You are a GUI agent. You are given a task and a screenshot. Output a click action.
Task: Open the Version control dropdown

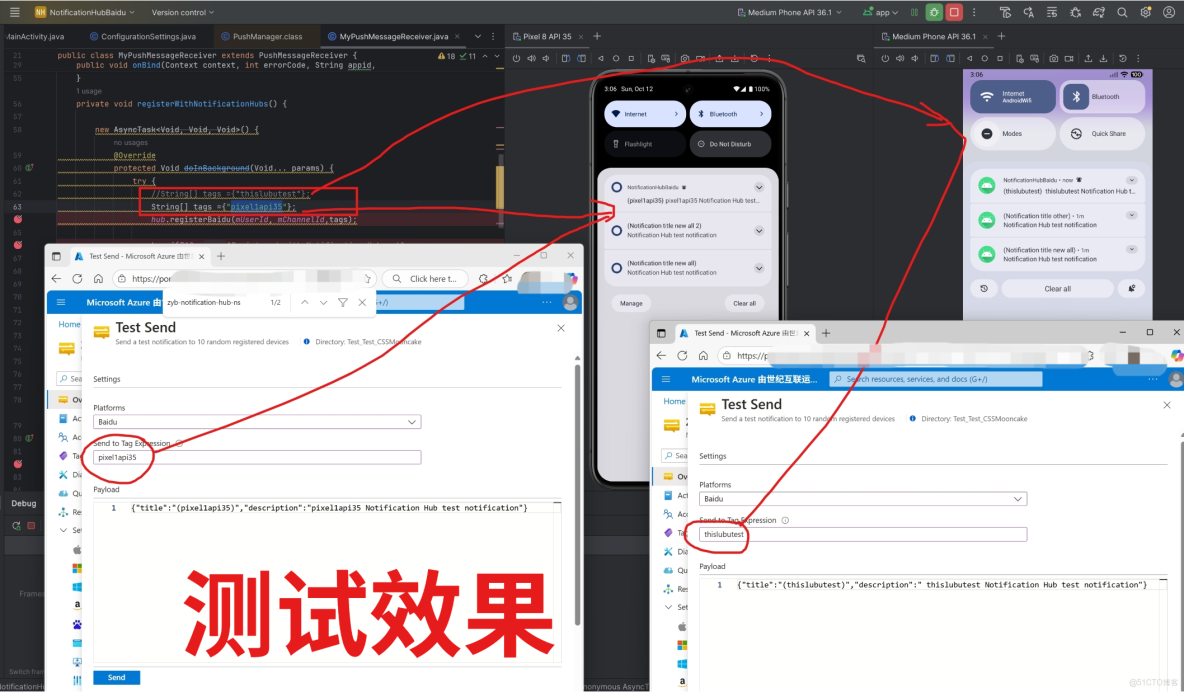180,12
